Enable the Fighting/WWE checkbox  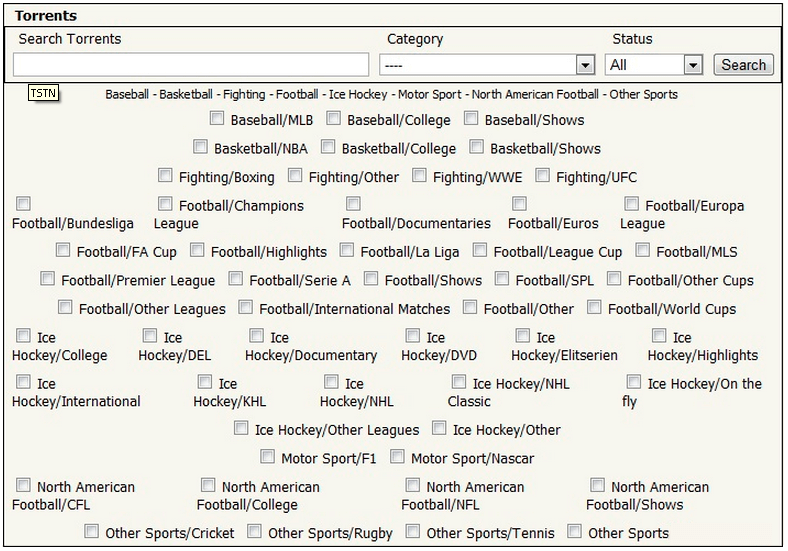pyautogui.click(x=419, y=175)
